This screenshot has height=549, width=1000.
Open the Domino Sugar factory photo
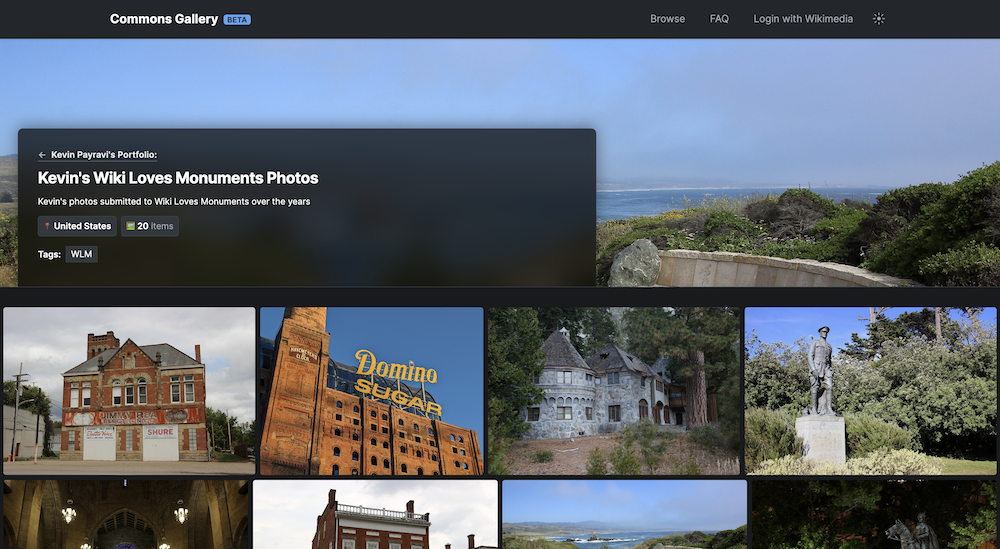tap(372, 391)
